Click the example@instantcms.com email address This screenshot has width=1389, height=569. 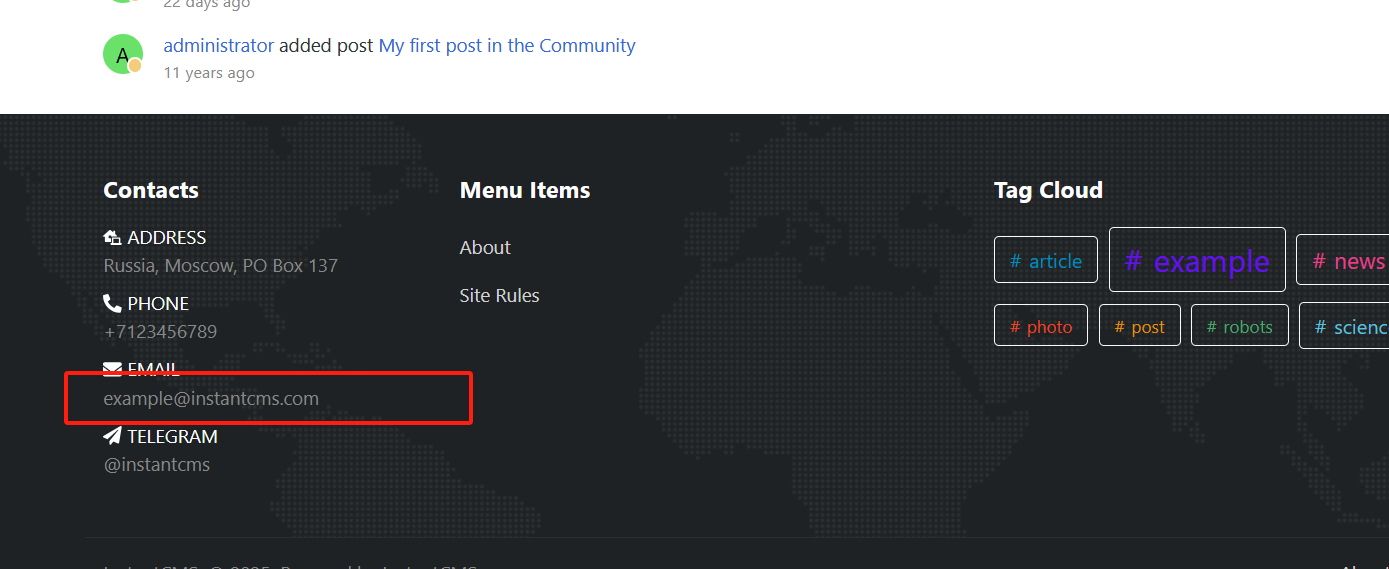(211, 398)
